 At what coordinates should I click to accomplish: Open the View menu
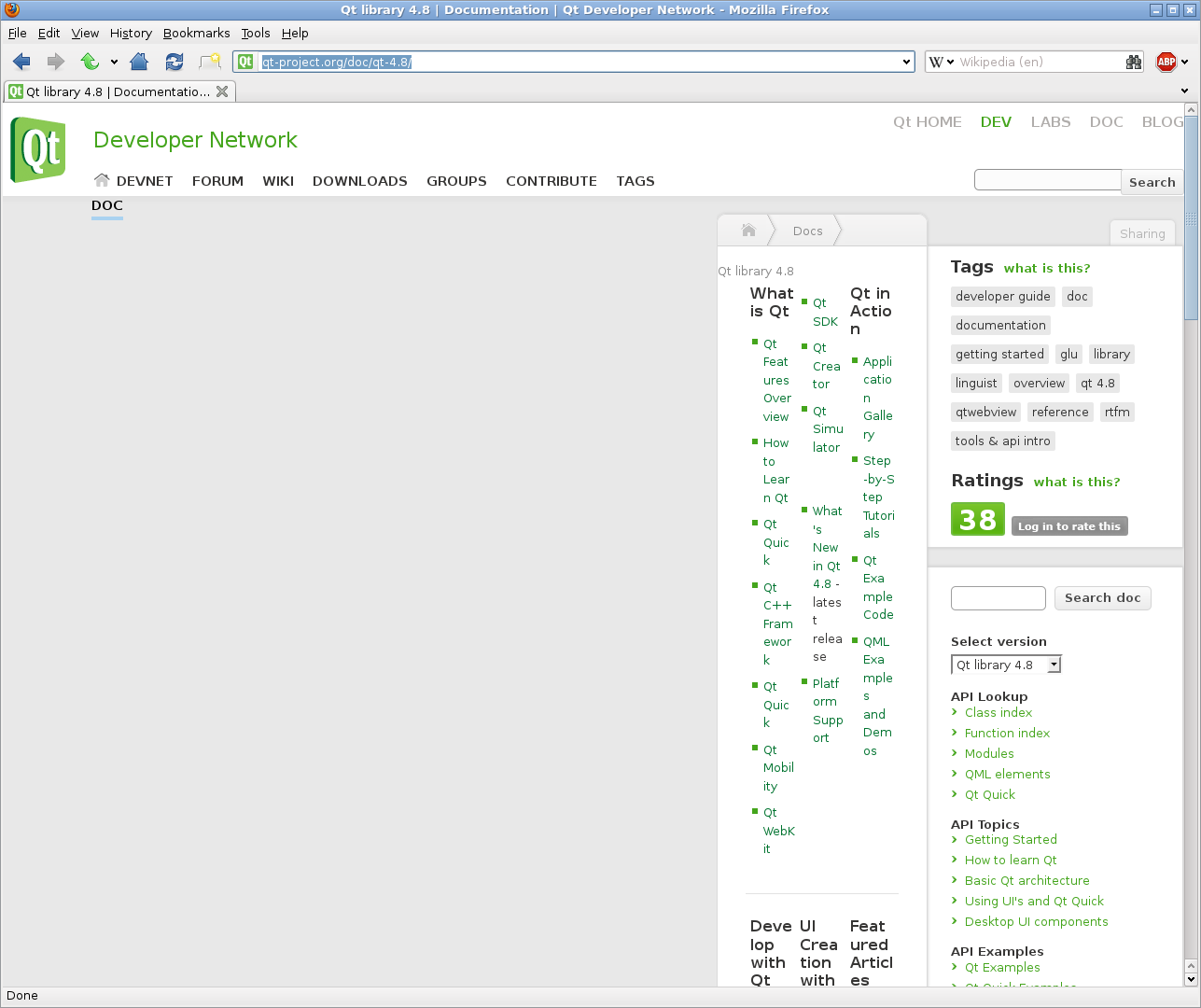pyautogui.click(x=85, y=33)
